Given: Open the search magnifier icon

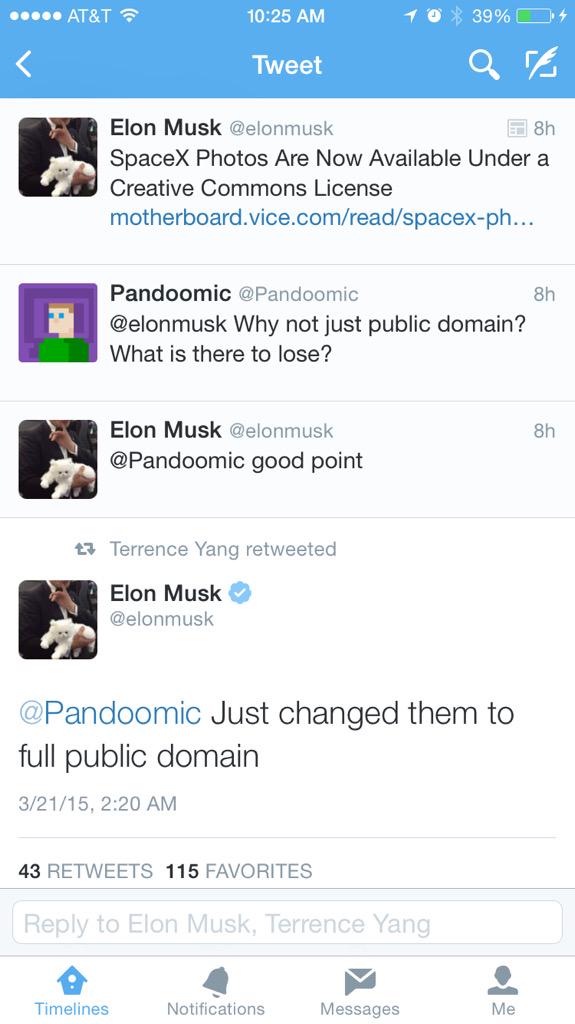Looking at the screenshot, I should (x=484, y=65).
